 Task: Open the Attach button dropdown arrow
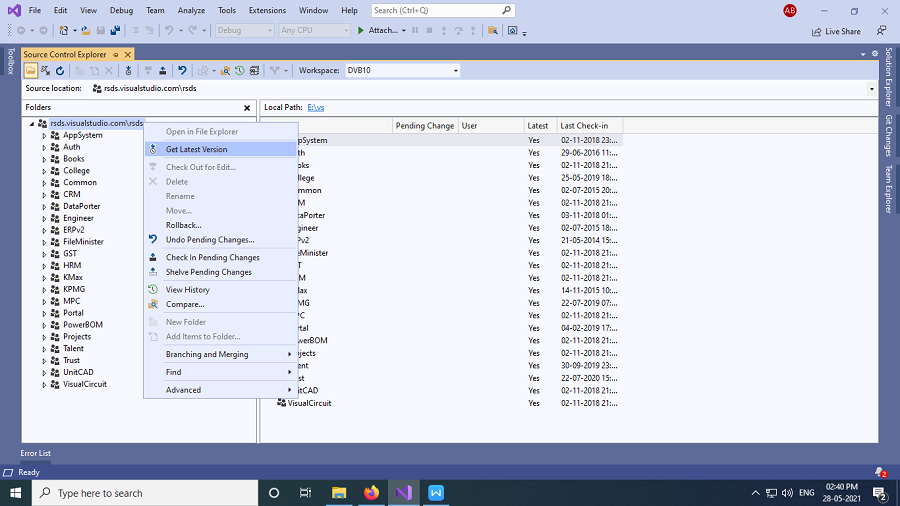coord(404,30)
